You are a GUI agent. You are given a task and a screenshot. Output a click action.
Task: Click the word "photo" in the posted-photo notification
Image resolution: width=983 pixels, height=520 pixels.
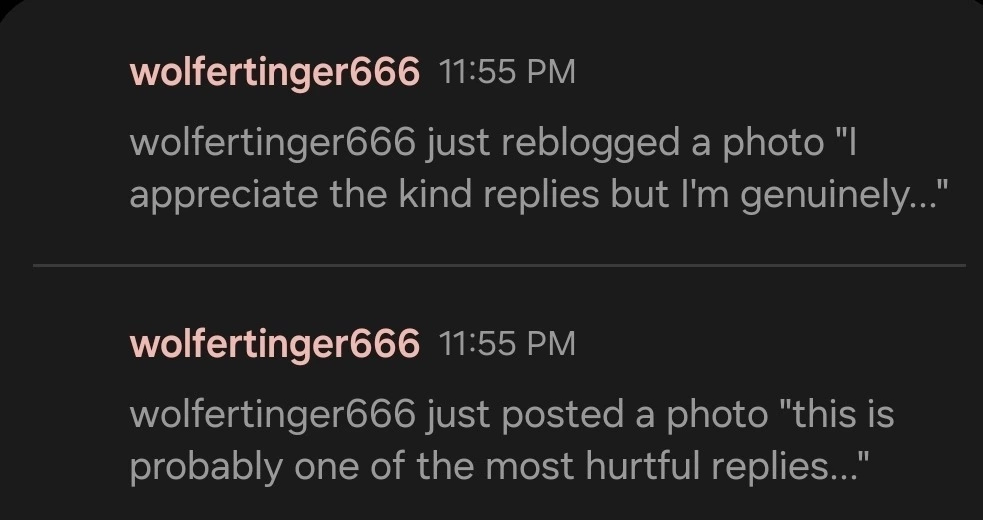pos(715,415)
